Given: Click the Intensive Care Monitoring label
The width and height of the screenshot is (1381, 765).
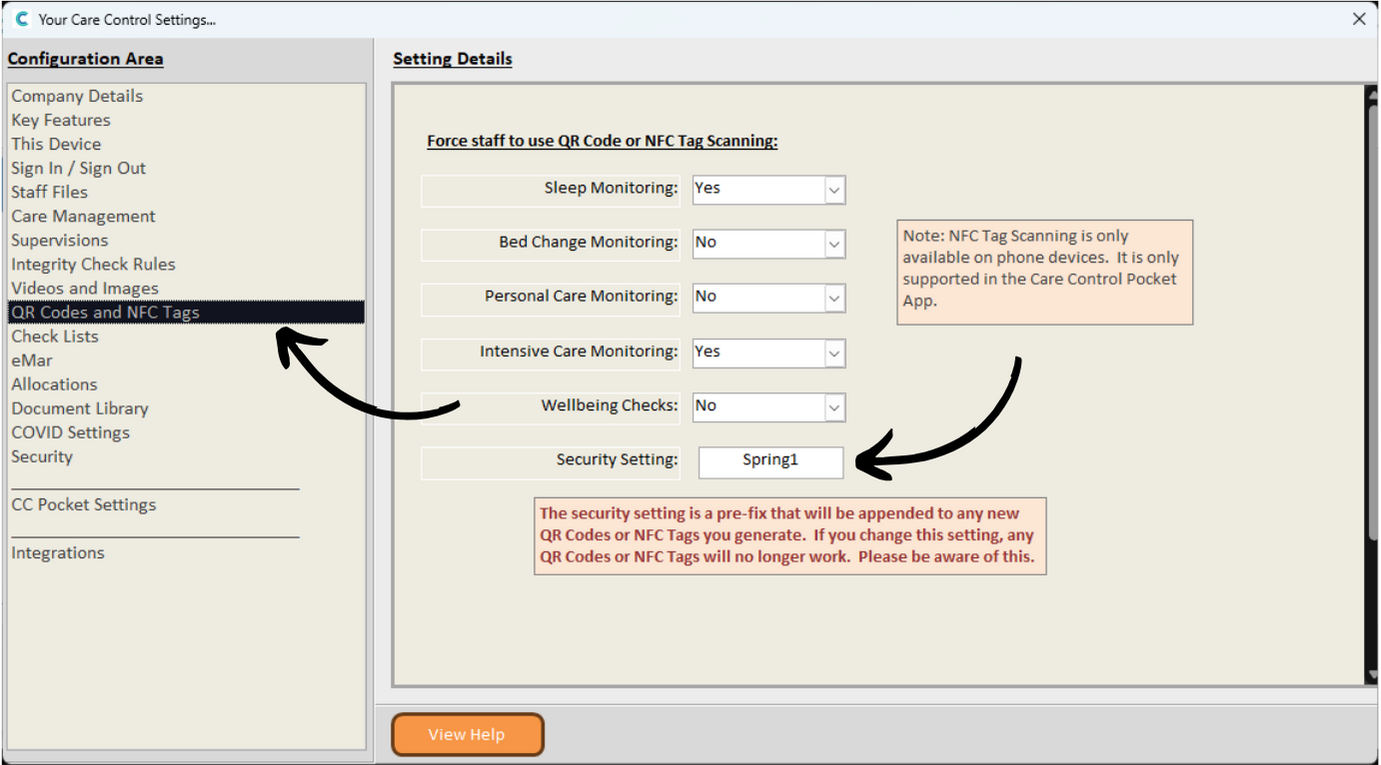Looking at the screenshot, I should 579,351.
